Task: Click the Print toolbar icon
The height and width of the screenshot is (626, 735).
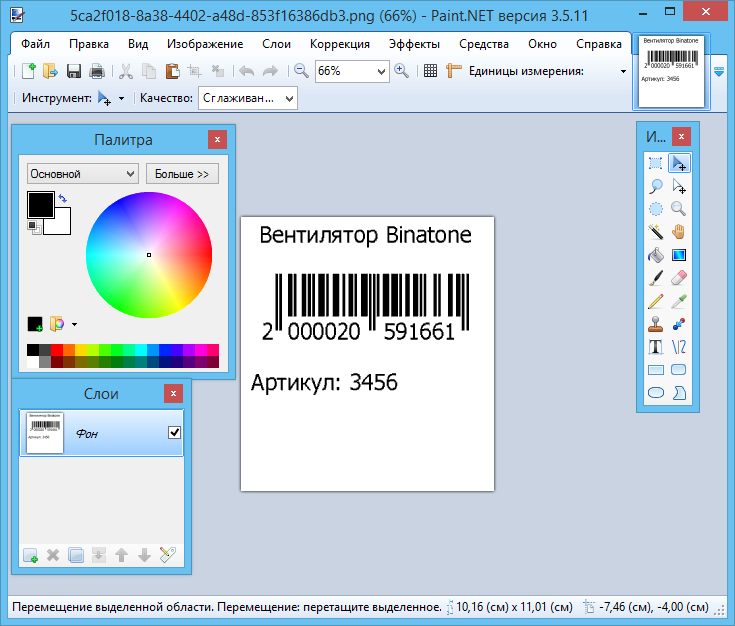Action: [97, 71]
